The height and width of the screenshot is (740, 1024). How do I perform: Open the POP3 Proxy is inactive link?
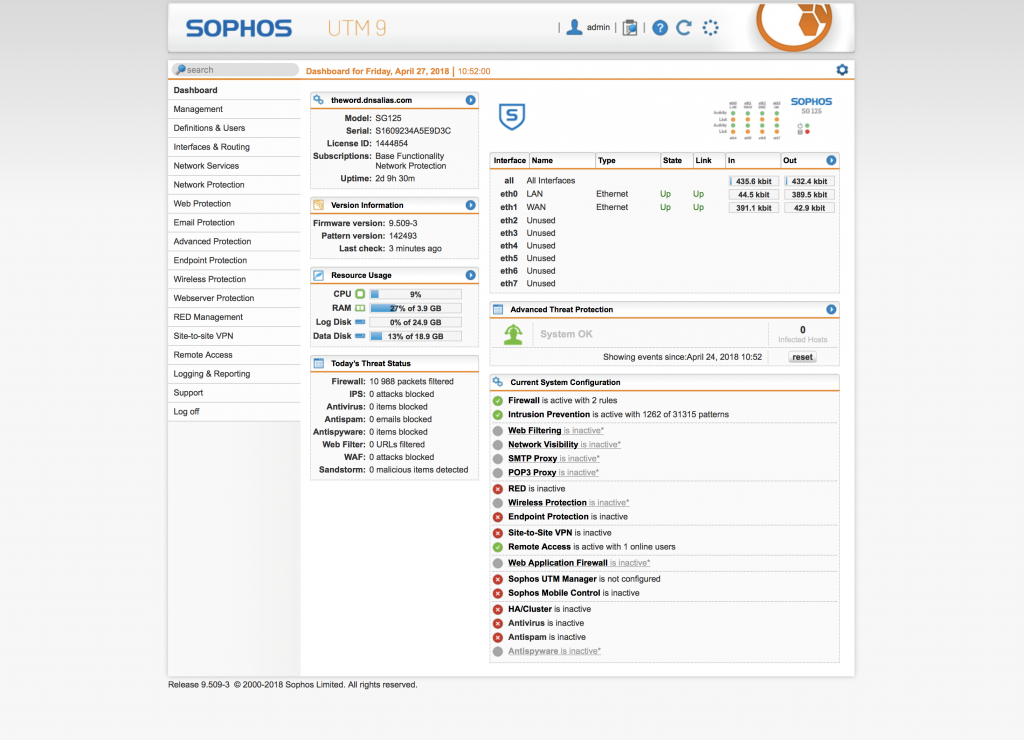[553, 473]
